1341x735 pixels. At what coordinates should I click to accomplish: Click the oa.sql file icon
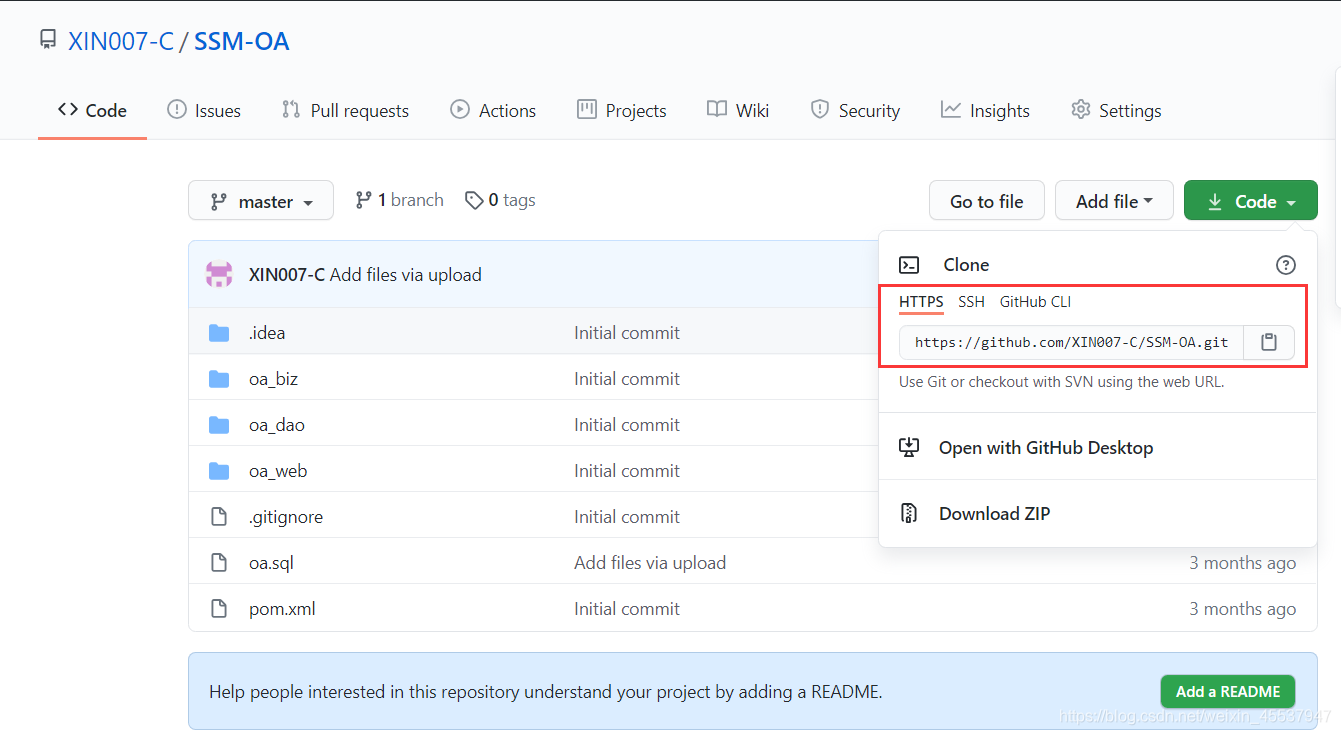tap(219, 563)
